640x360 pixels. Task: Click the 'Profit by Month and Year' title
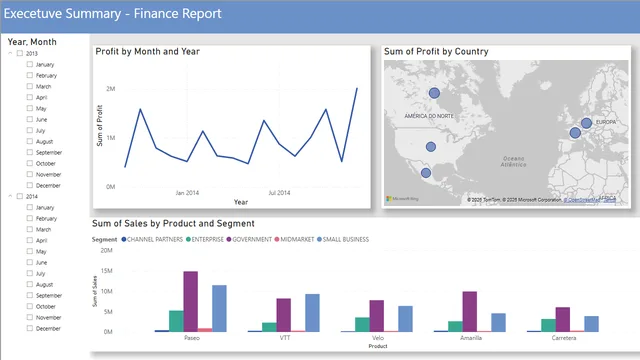[148, 51]
